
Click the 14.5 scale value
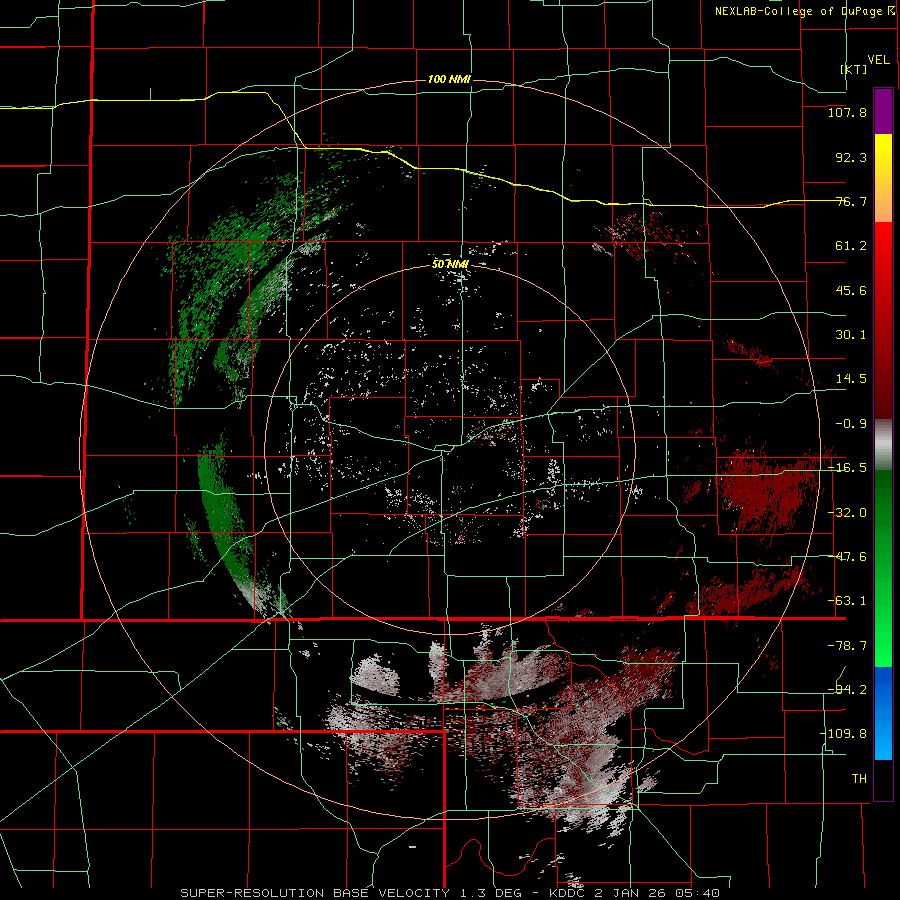(x=851, y=379)
